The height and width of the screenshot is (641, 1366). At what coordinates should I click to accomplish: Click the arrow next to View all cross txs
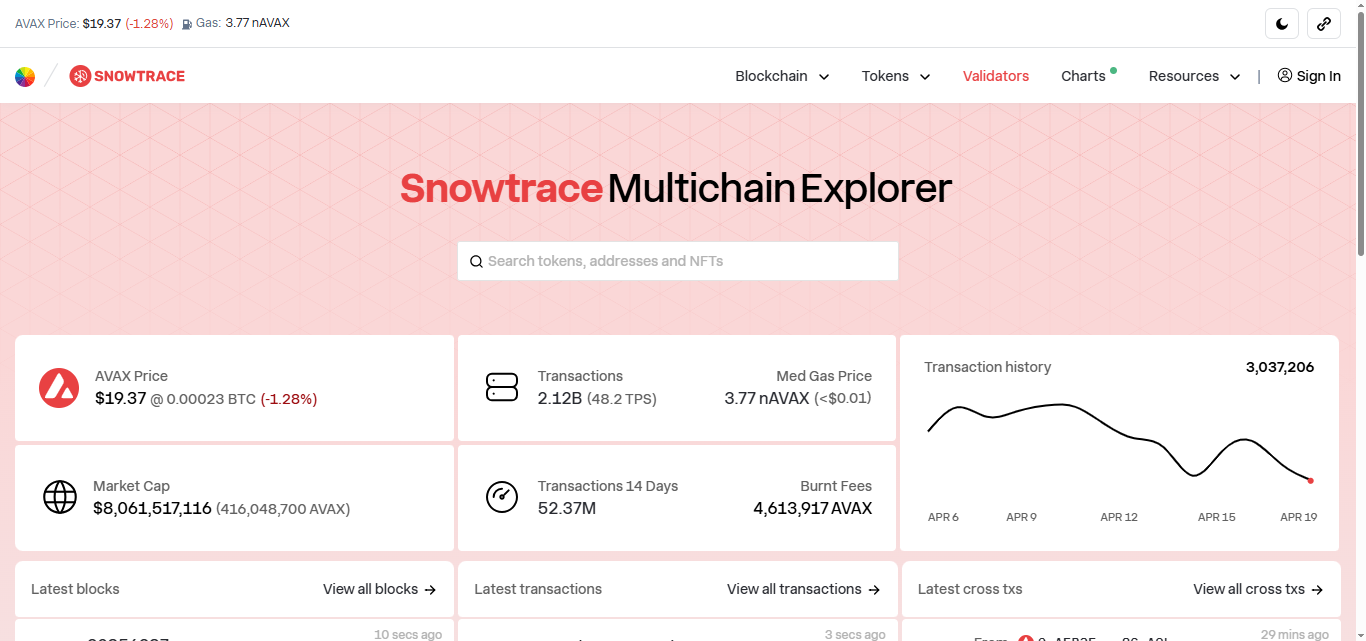tap(1317, 590)
